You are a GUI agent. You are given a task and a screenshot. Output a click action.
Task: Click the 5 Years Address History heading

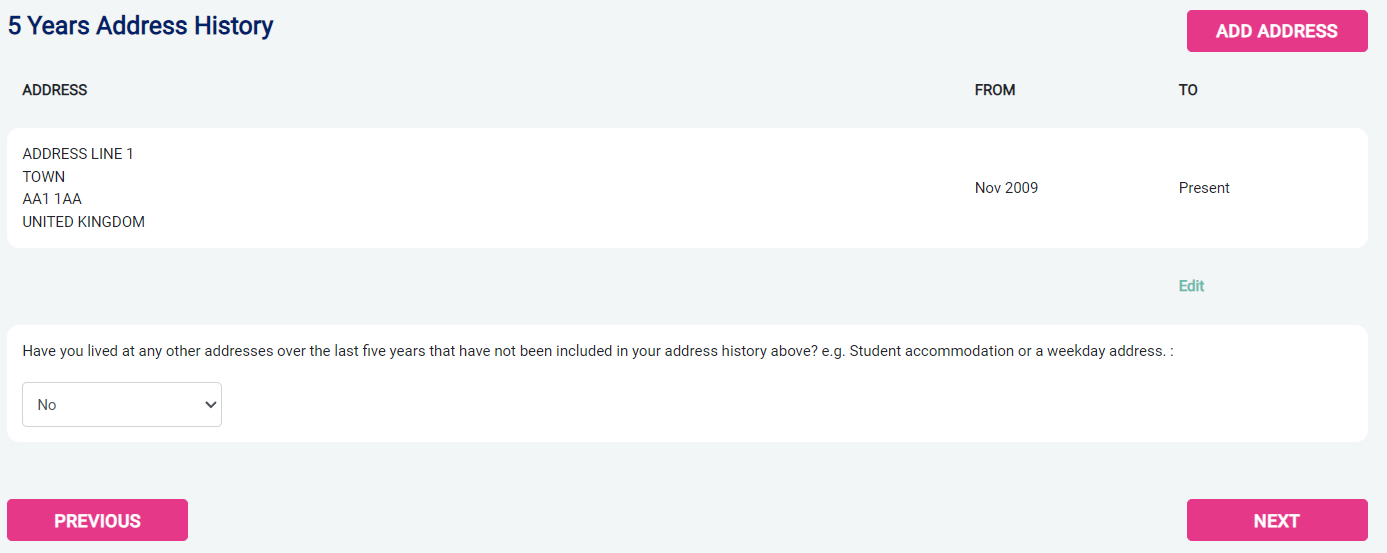click(x=140, y=26)
